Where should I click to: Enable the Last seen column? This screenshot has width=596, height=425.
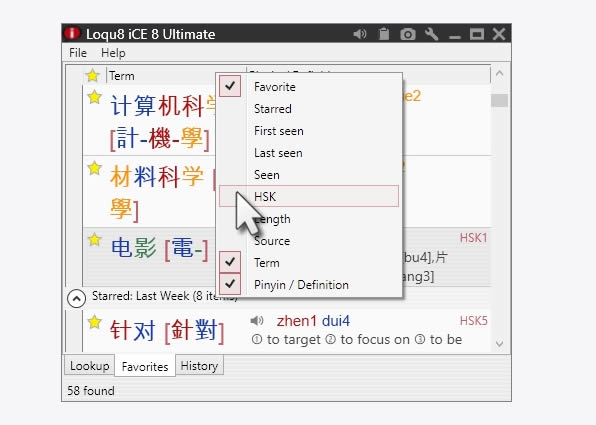[309, 153]
